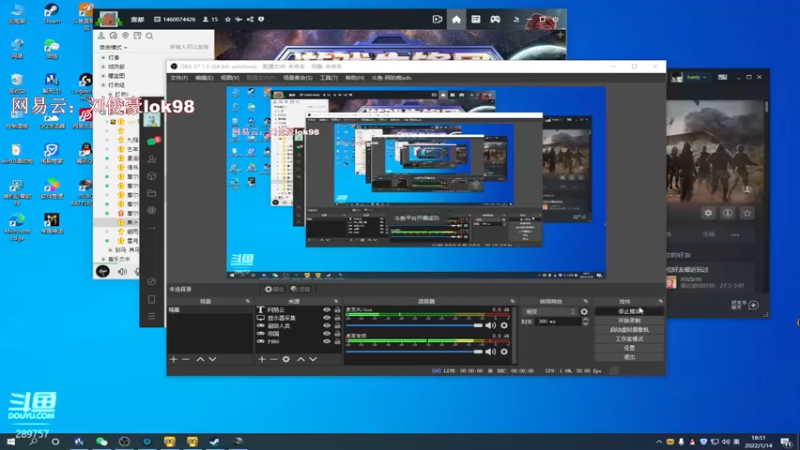Open game info icon in Steam window
This screenshot has width=800, height=450.
(728, 213)
